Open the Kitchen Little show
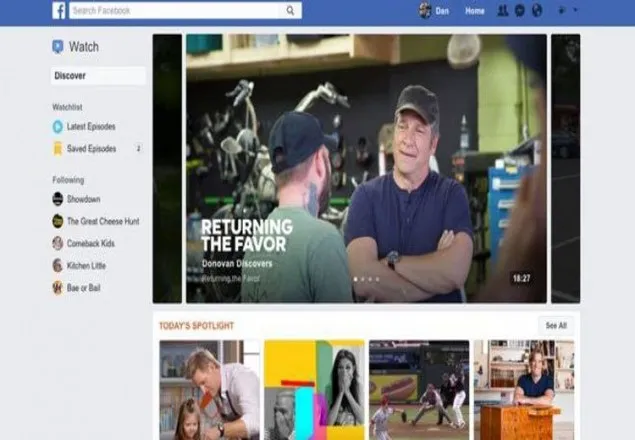Screen dimensions: 635x440 tap(86, 265)
